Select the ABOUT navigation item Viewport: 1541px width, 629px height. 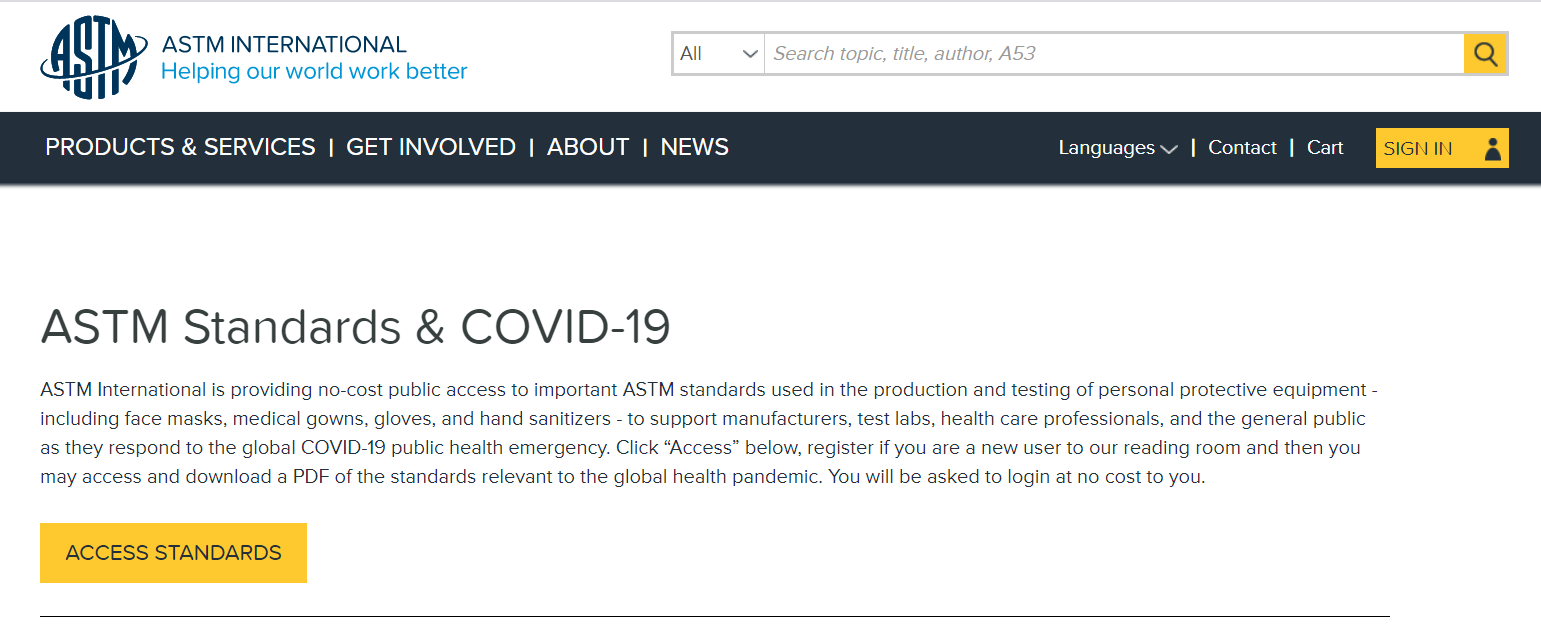coord(587,147)
